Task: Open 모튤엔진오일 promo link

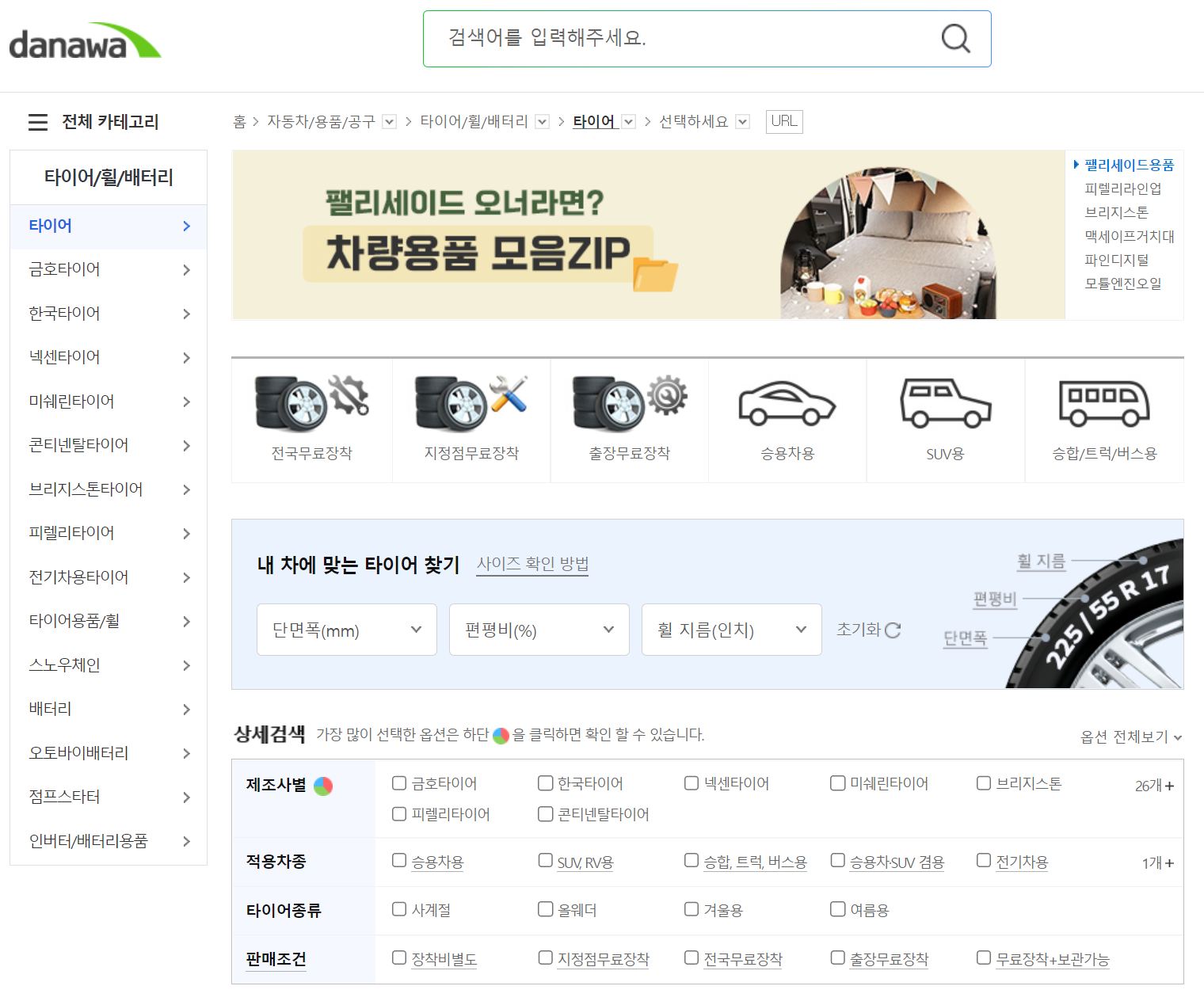Action: pos(1122,284)
